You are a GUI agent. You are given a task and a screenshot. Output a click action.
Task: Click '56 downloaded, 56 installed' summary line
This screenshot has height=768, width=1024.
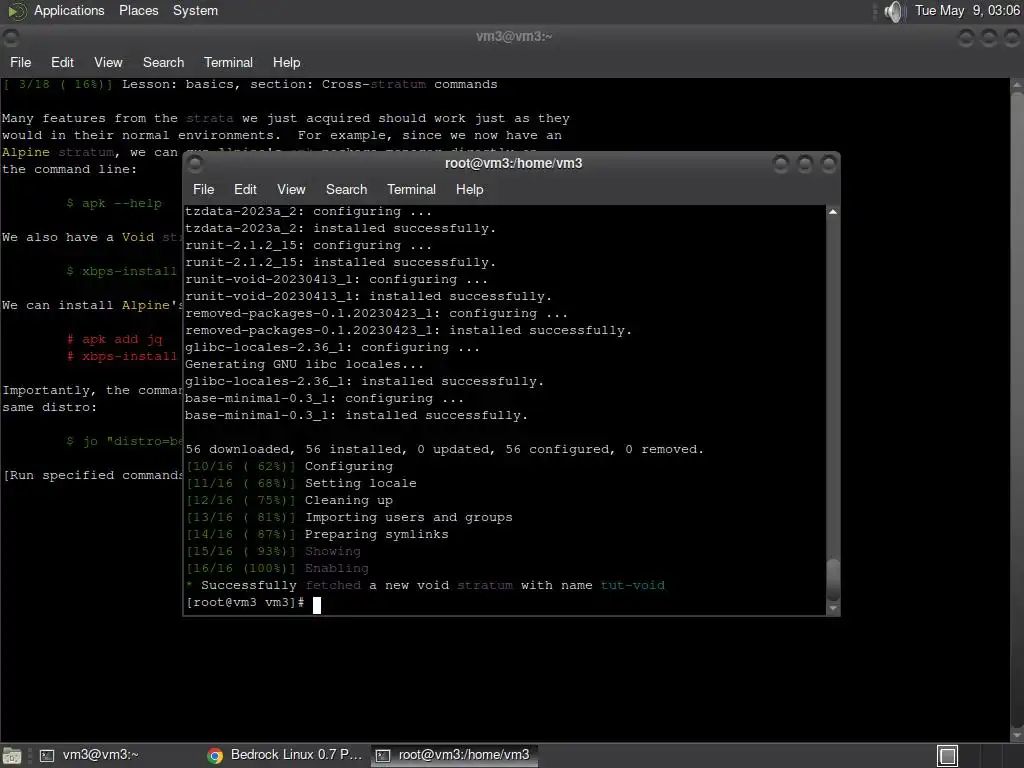(x=444, y=449)
